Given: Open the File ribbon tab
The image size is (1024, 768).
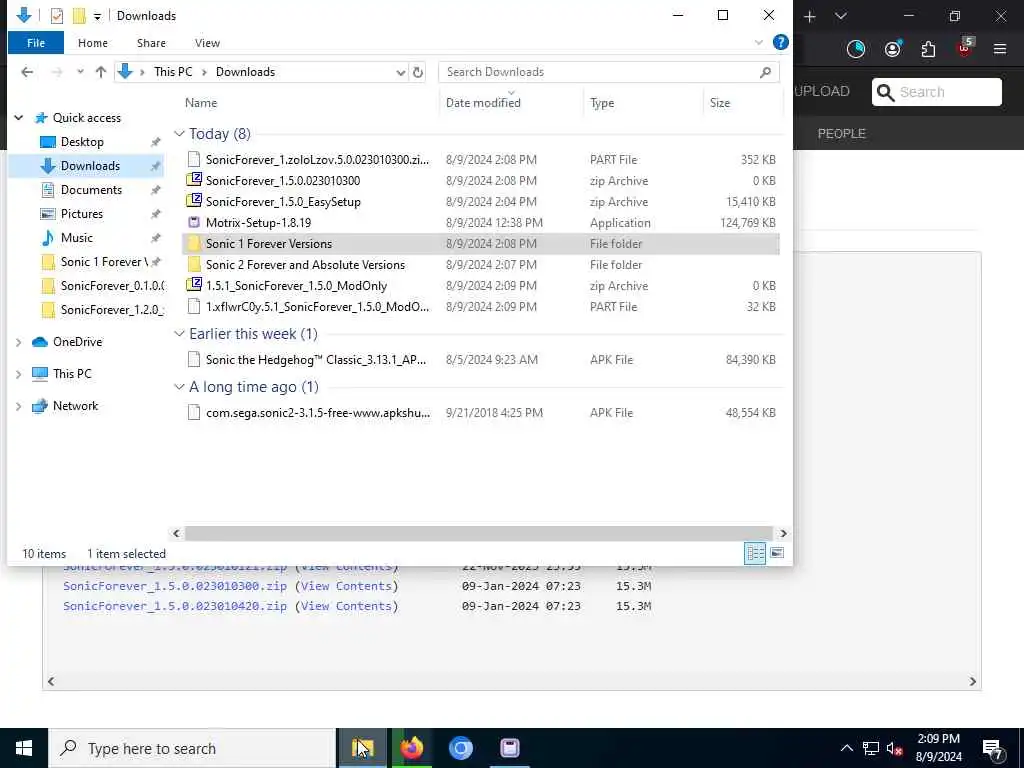Looking at the screenshot, I should click(x=36, y=43).
